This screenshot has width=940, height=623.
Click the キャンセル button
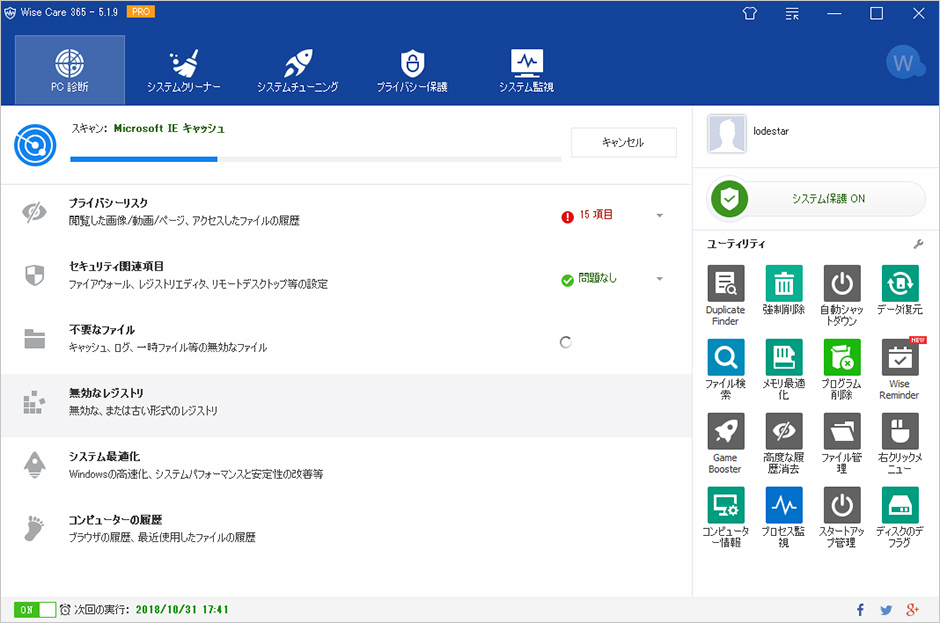[x=623, y=143]
